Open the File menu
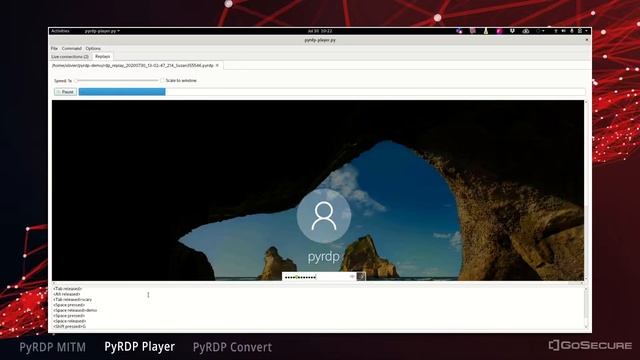Screen dimensions: 640x360 tap(54, 48)
